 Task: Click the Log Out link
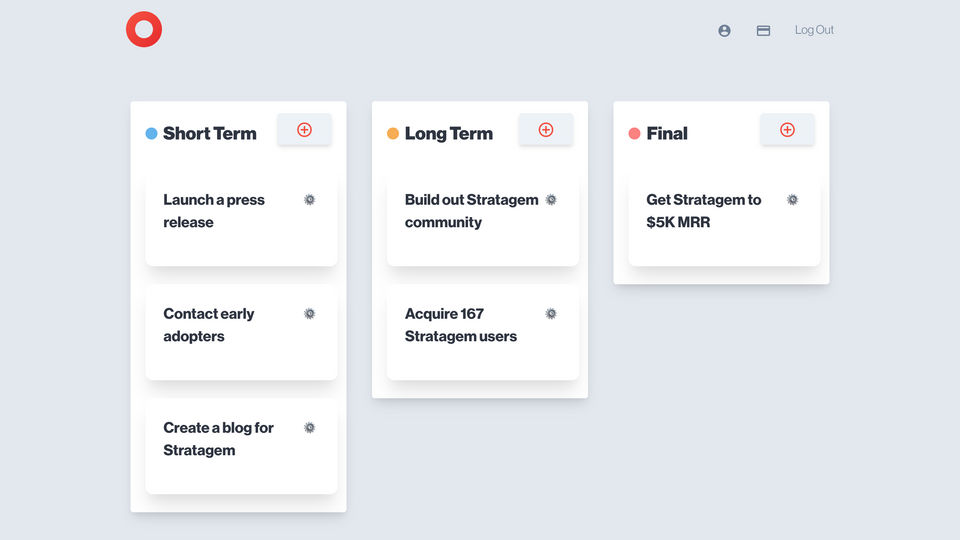tap(814, 30)
